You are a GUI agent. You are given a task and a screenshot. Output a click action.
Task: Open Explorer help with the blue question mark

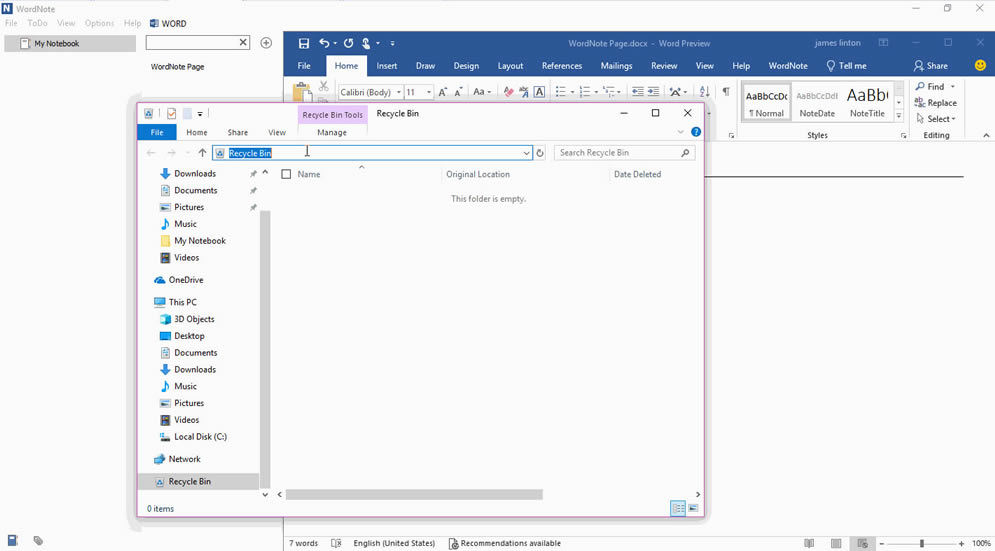pos(696,132)
